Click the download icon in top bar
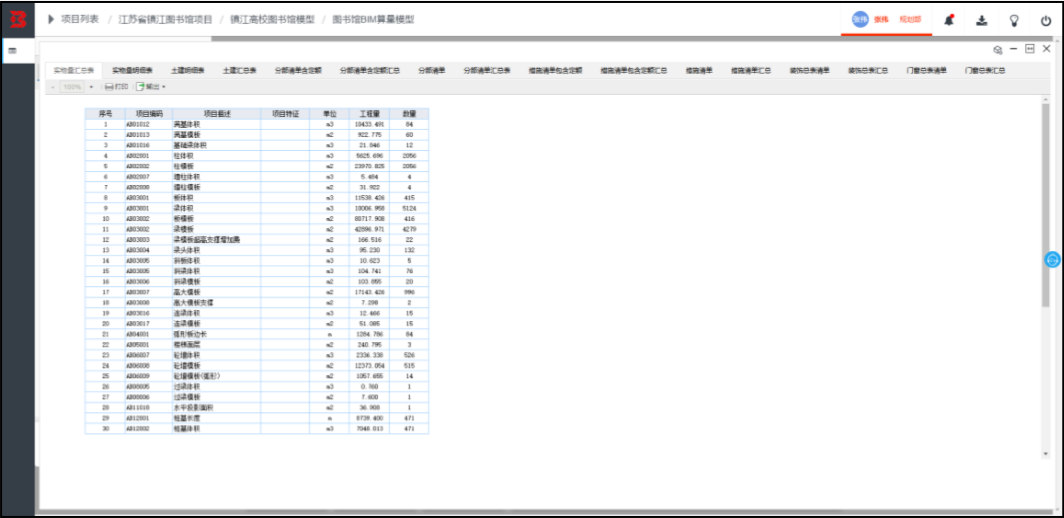The image size is (1064, 518). point(981,20)
